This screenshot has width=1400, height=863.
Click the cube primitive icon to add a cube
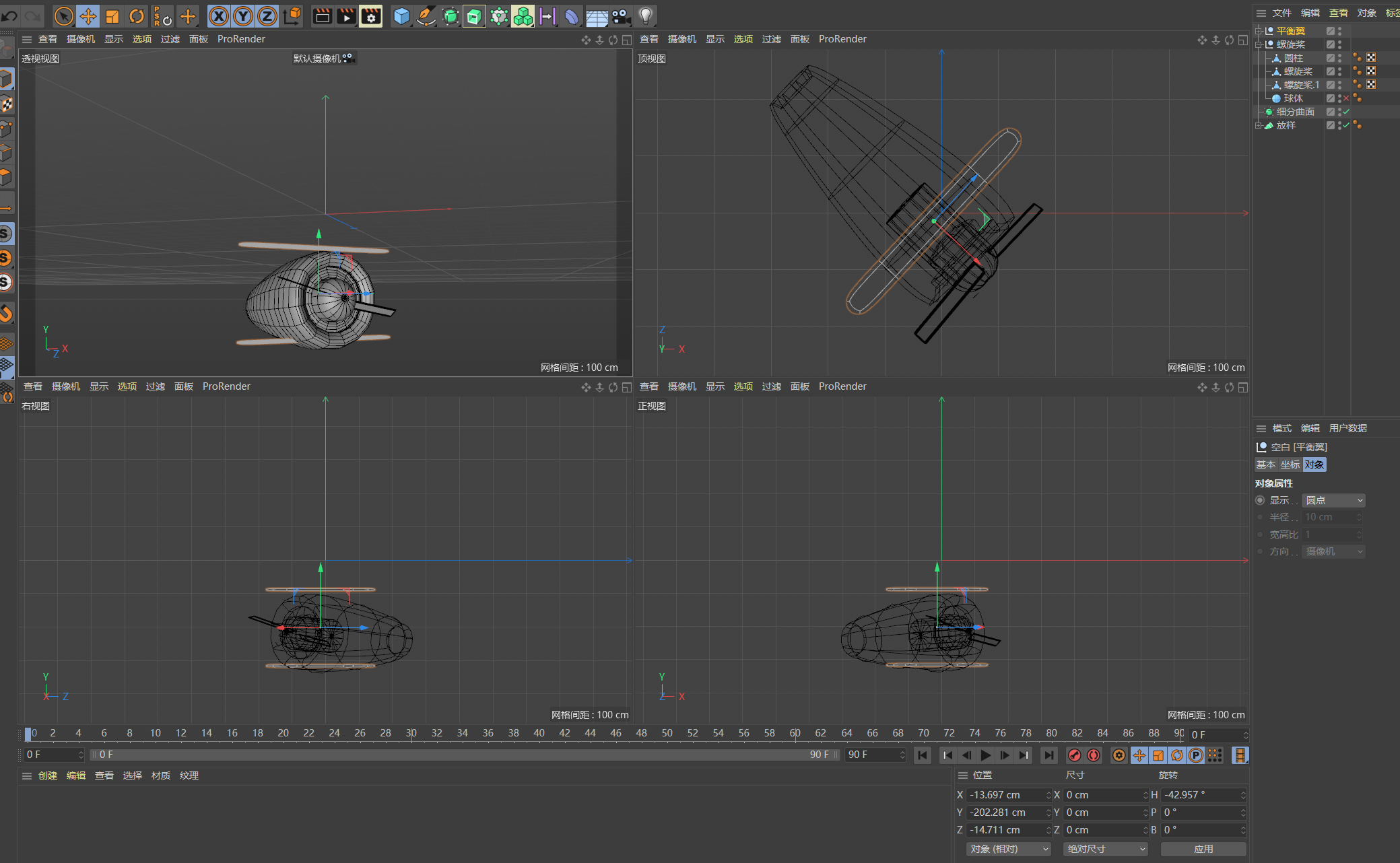[401, 16]
